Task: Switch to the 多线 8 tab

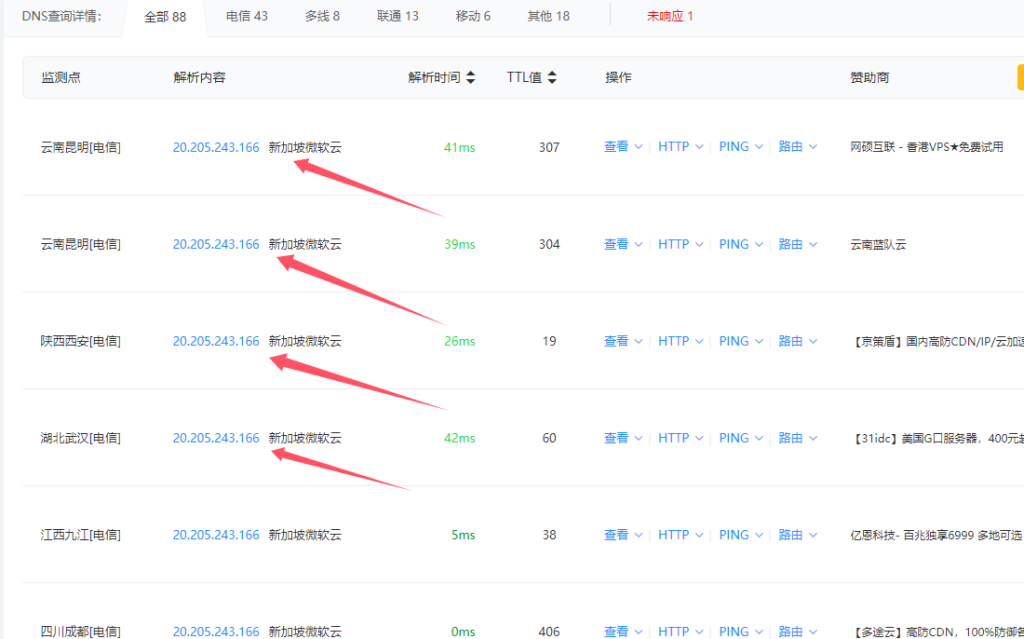Action: [322, 16]
